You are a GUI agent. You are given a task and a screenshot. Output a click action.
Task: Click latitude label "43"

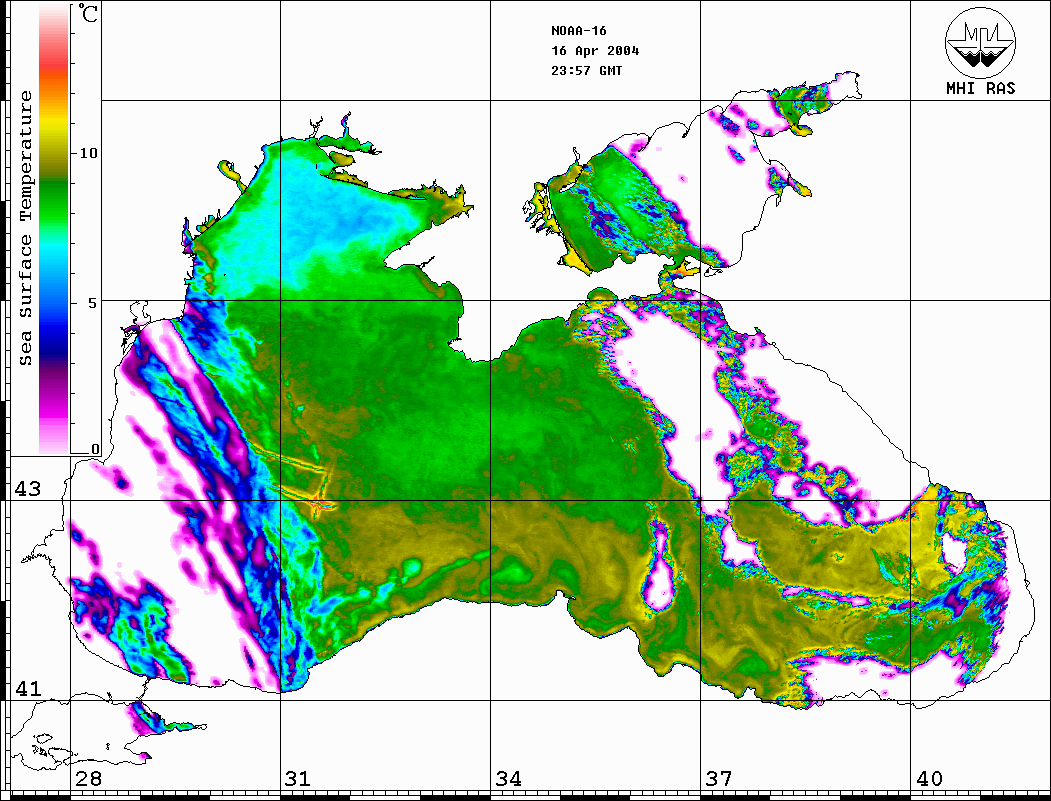click(x=27, y=489)
